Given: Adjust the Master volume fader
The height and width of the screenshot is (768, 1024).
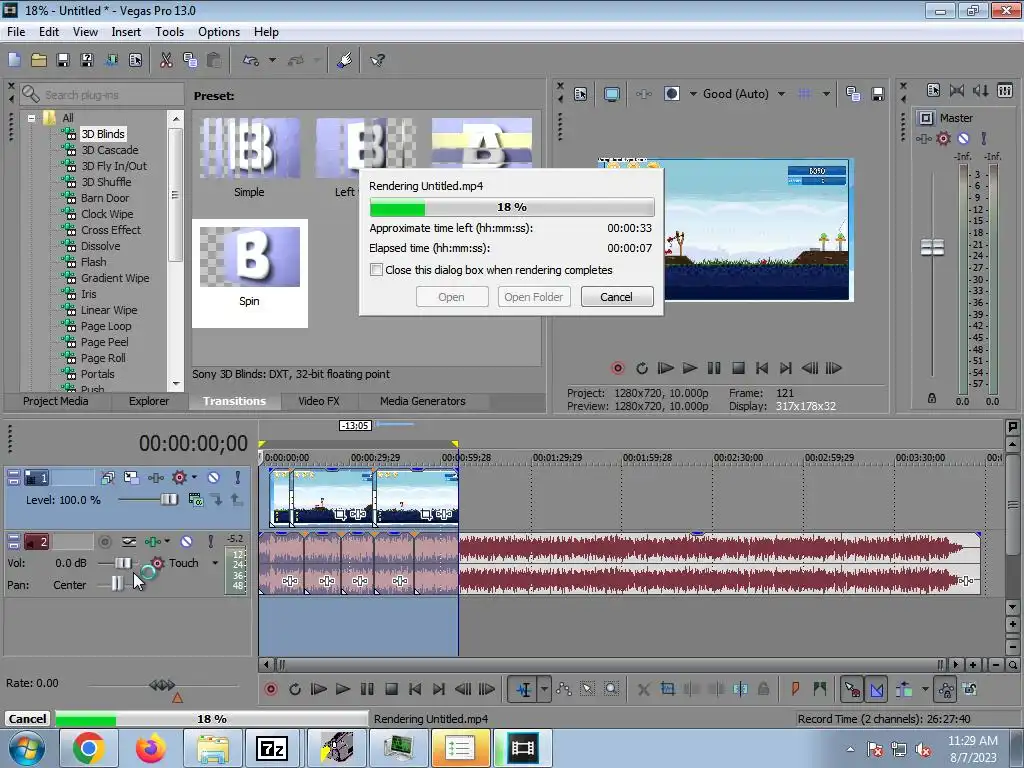Looking at the screenshot, I should [x=932, y=248].
